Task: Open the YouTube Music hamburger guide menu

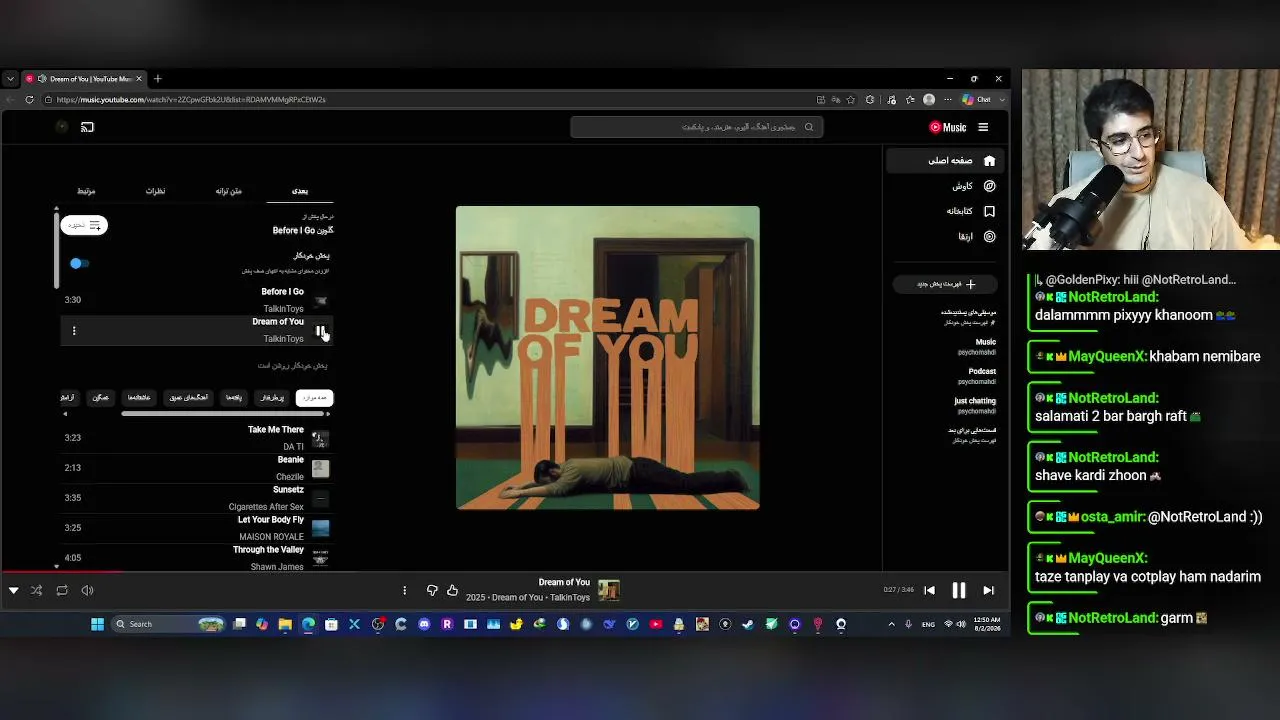Action: coord(983,127)
